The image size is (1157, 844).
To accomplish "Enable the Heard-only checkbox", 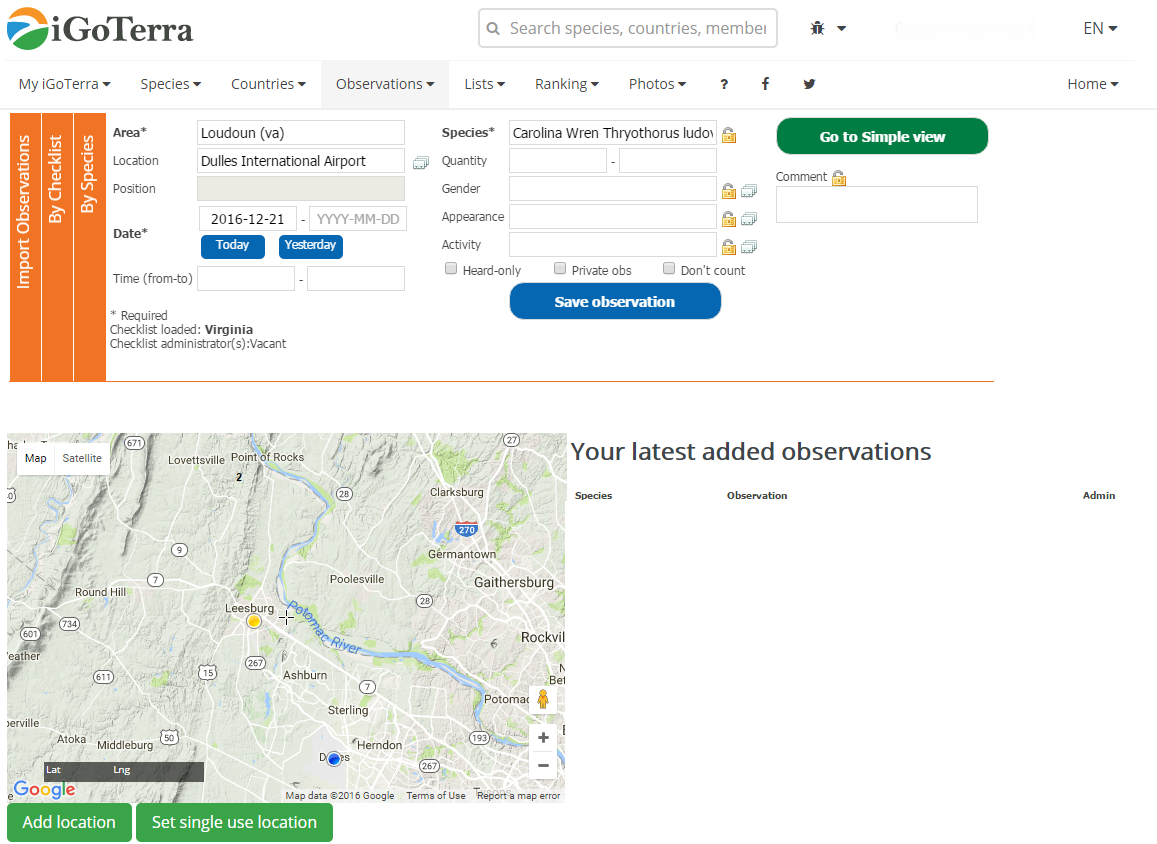I will [x=451, y=269].
